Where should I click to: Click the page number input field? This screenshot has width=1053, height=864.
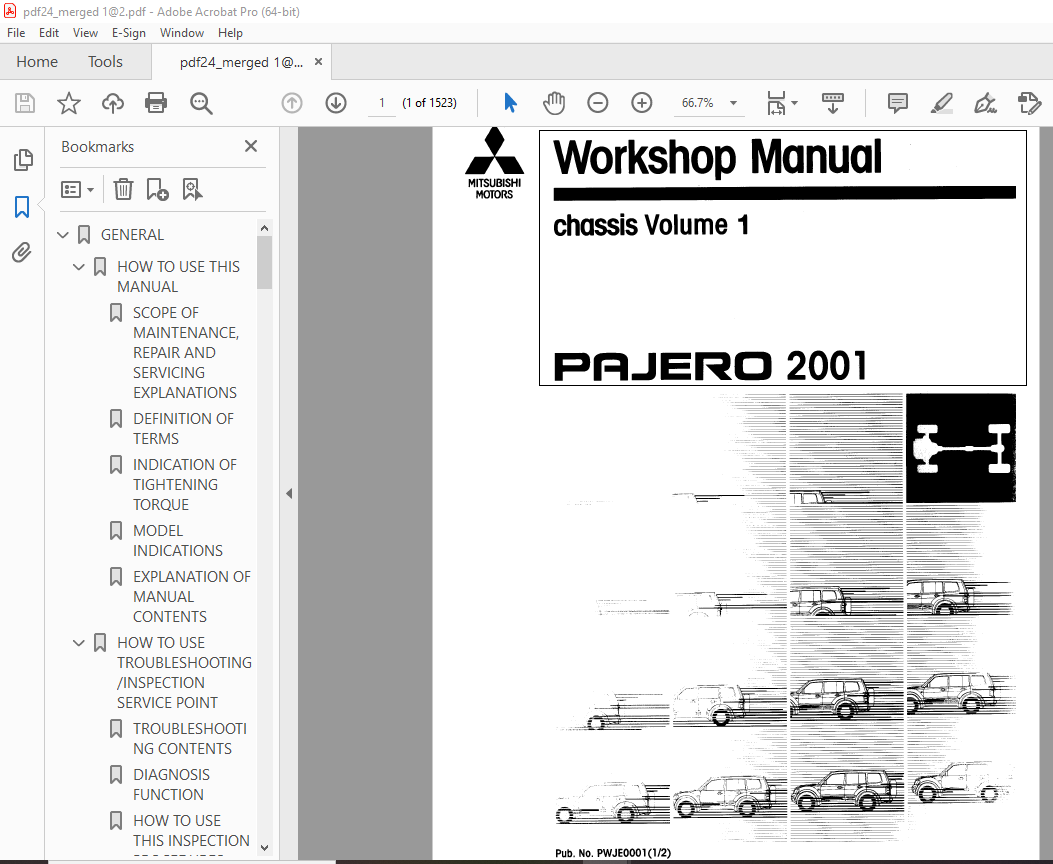point(381,103)
